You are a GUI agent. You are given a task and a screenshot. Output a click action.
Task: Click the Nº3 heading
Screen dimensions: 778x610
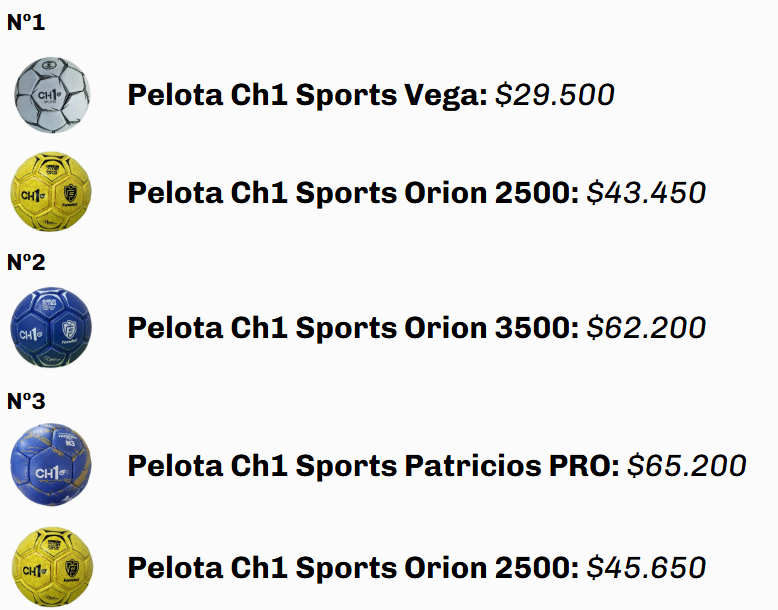[x=26, y=401]
